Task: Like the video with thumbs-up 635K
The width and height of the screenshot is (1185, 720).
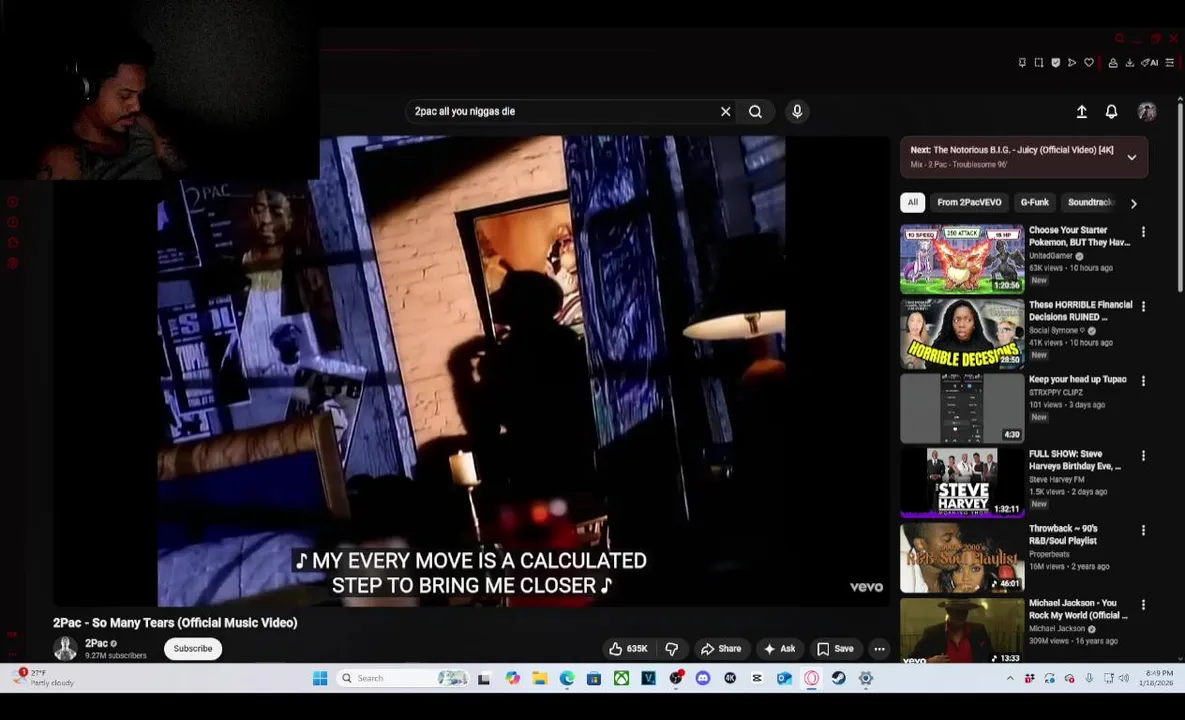Action: click(628, 649)
